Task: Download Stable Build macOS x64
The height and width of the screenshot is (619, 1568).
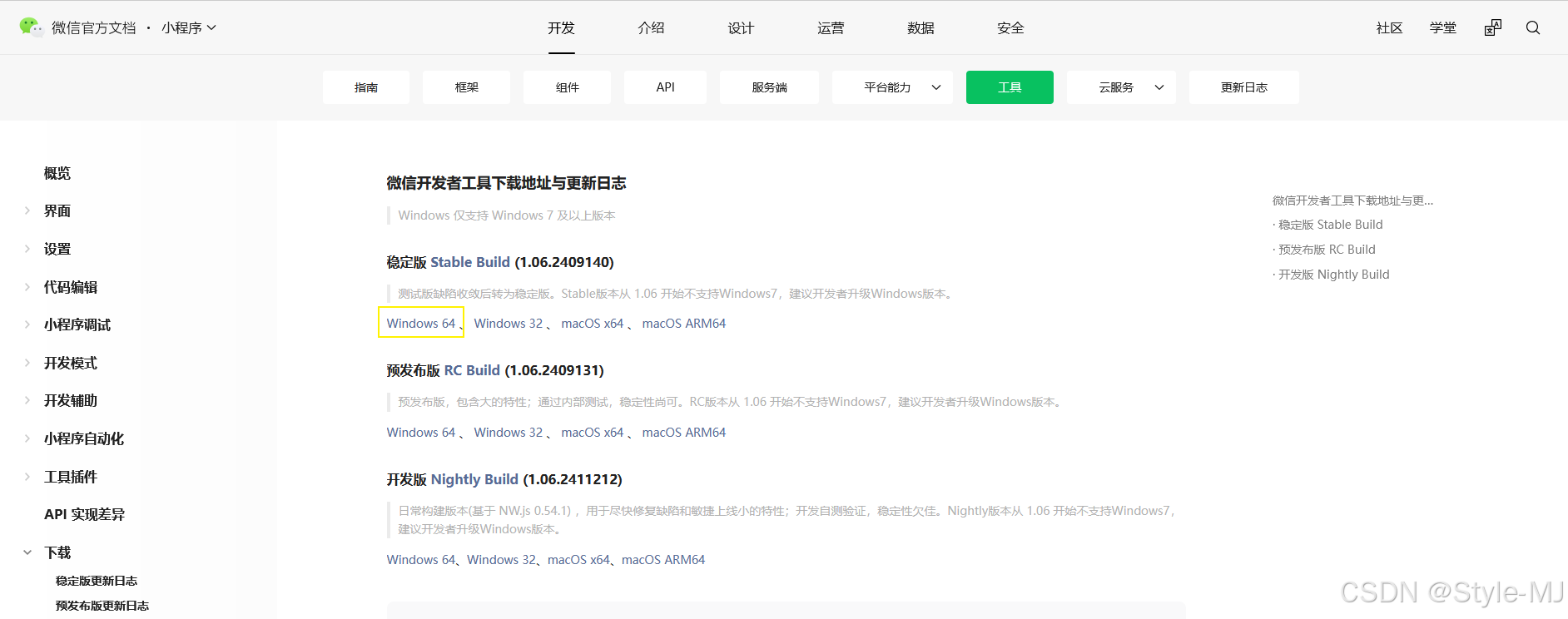Action: (592, 323)
